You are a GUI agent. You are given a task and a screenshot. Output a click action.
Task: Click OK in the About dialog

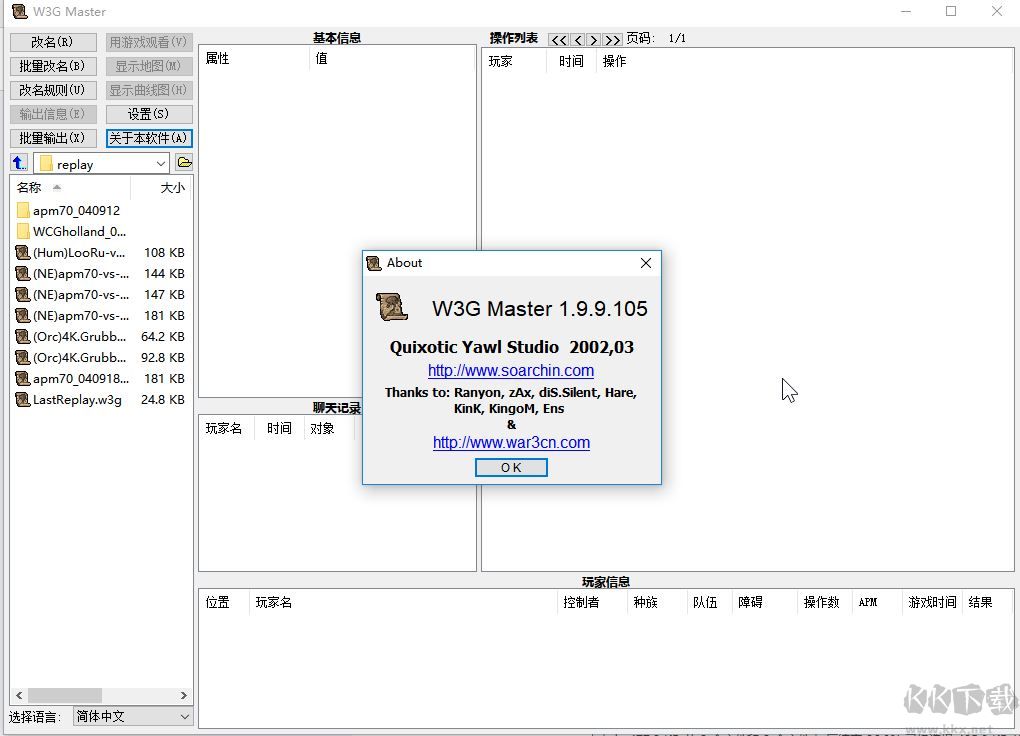click(511, 467)
